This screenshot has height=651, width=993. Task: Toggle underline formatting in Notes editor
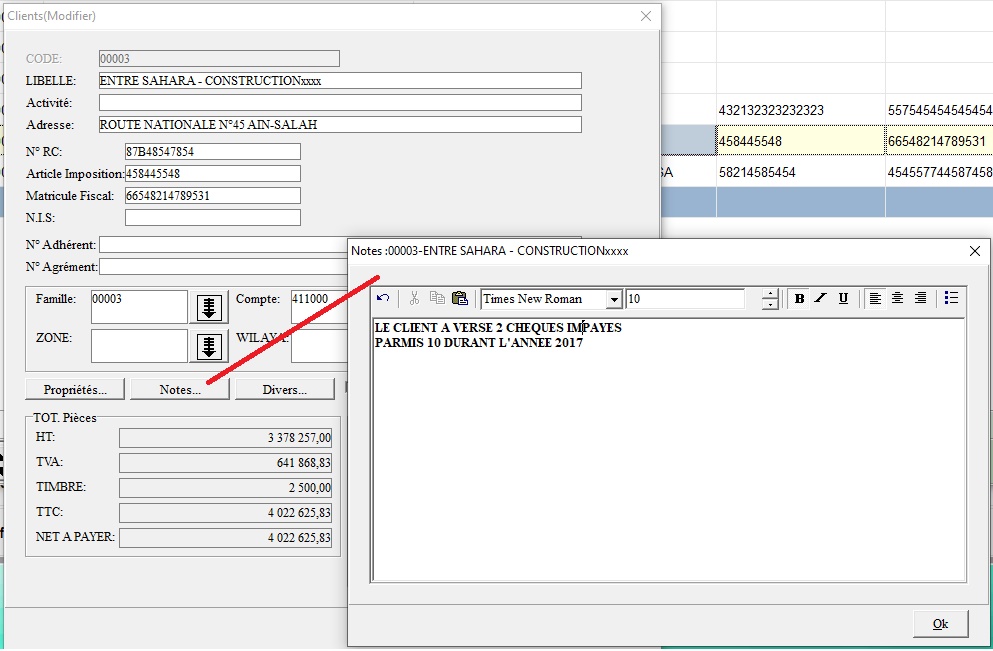[843, 298]
